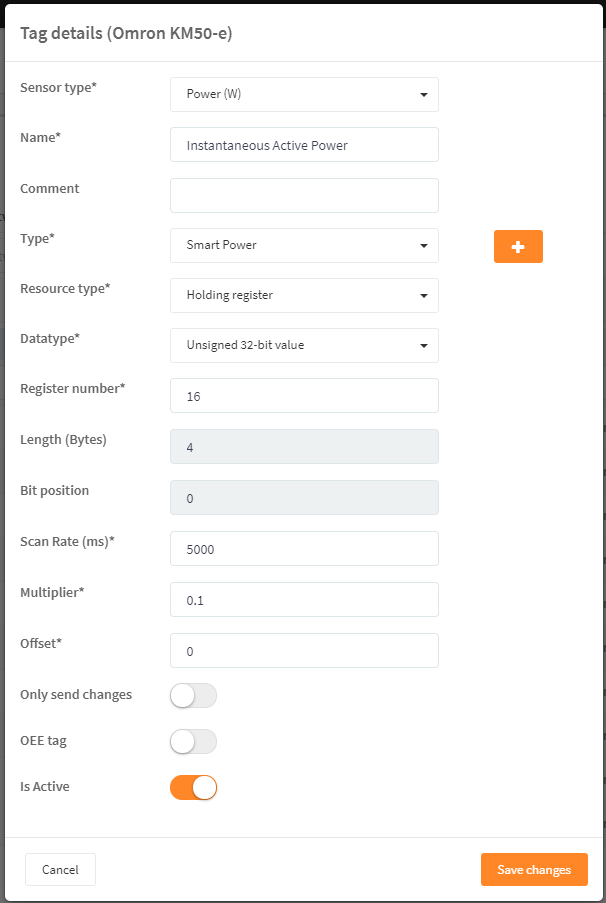Image resolution: width=606 pixels, height=903 pixels.
Task: Click the Cancel button
Action: coord(60,870)
